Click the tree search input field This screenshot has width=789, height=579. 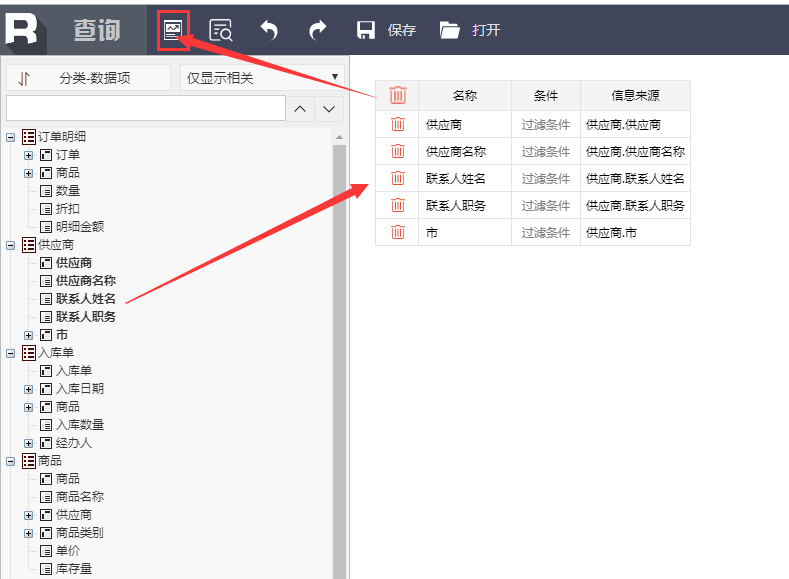tap(146, 108)
